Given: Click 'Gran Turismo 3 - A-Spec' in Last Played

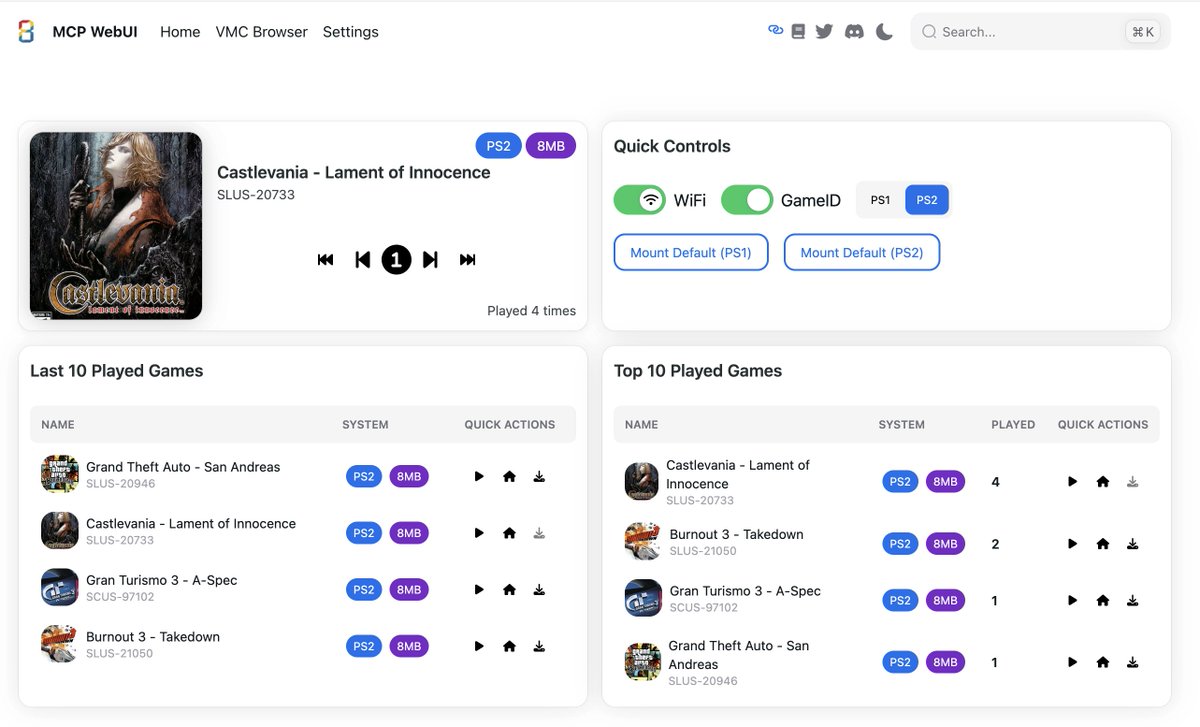Looking at the screenshot, I should point(162,580).
